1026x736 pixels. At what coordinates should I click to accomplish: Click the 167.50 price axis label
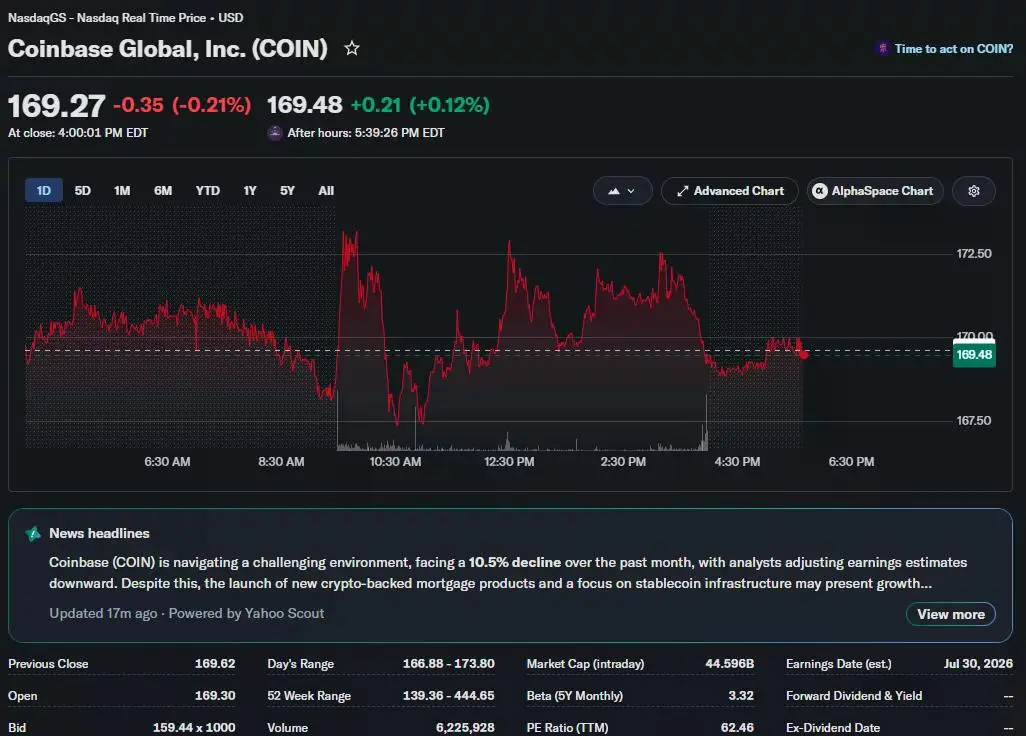click(x=974, y=421)
